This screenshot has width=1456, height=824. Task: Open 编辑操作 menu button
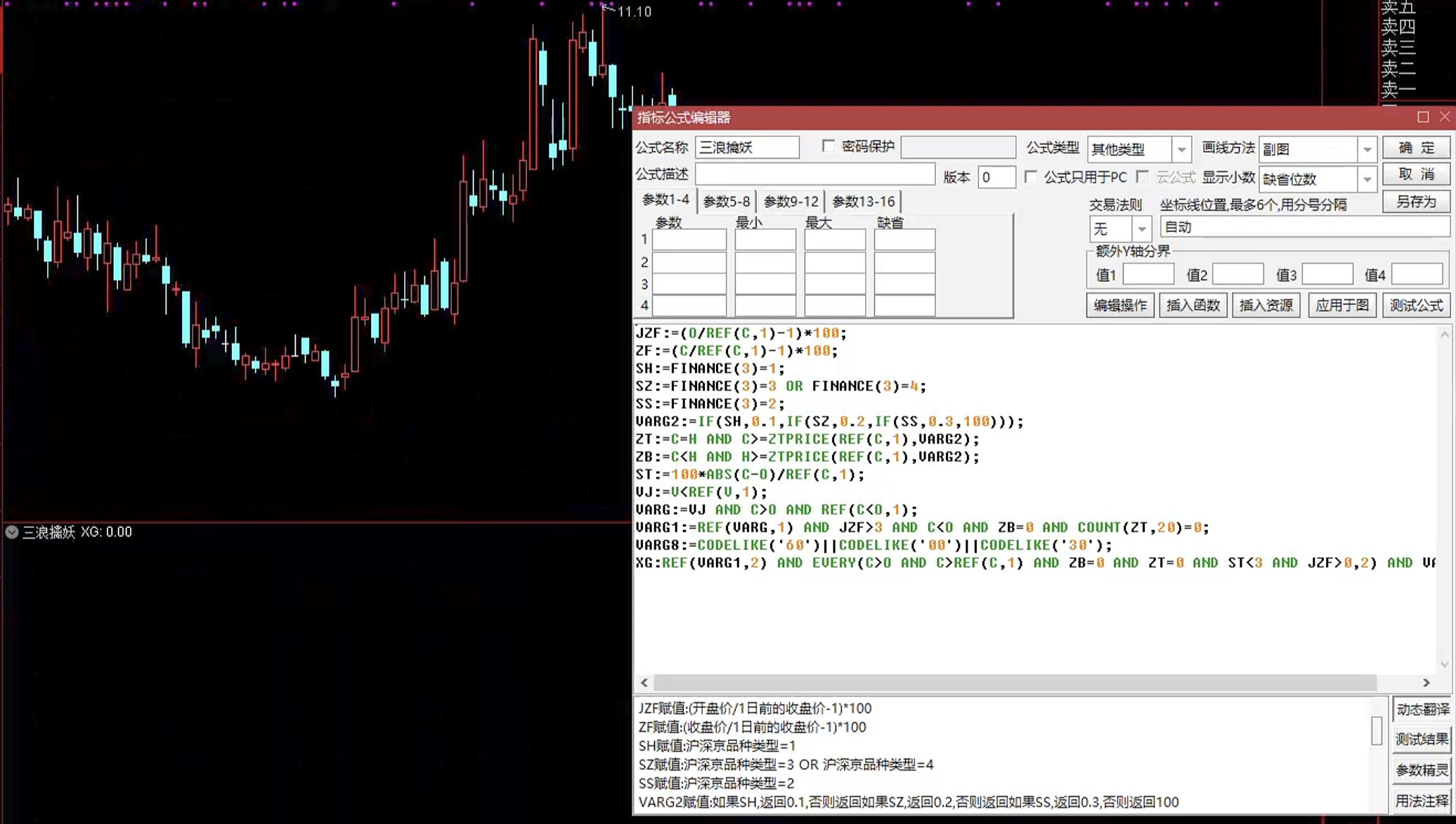pyautogui.click(x=1120, y=305)
